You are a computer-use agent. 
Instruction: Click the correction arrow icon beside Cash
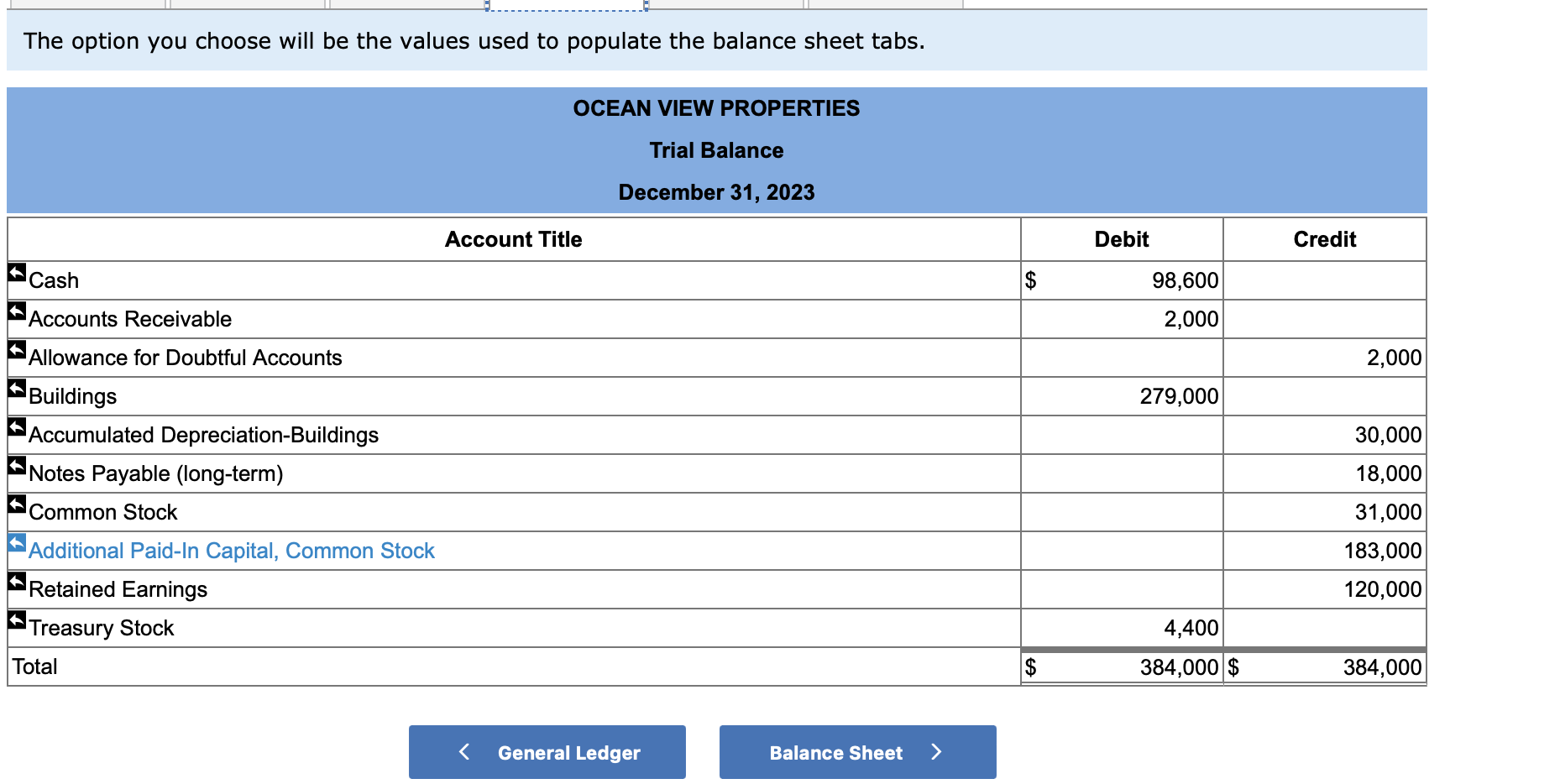[x=16, y=271]
